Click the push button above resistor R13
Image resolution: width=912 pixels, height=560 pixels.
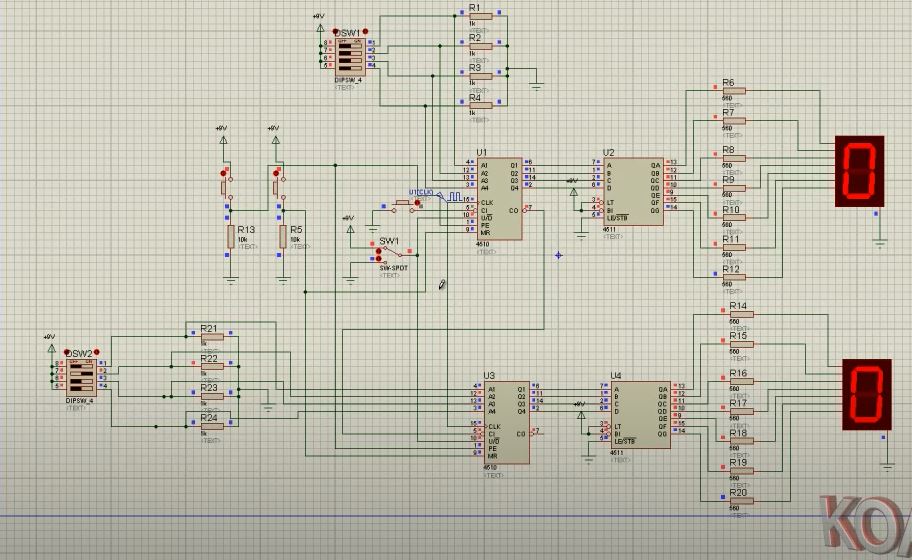[226, 186]
